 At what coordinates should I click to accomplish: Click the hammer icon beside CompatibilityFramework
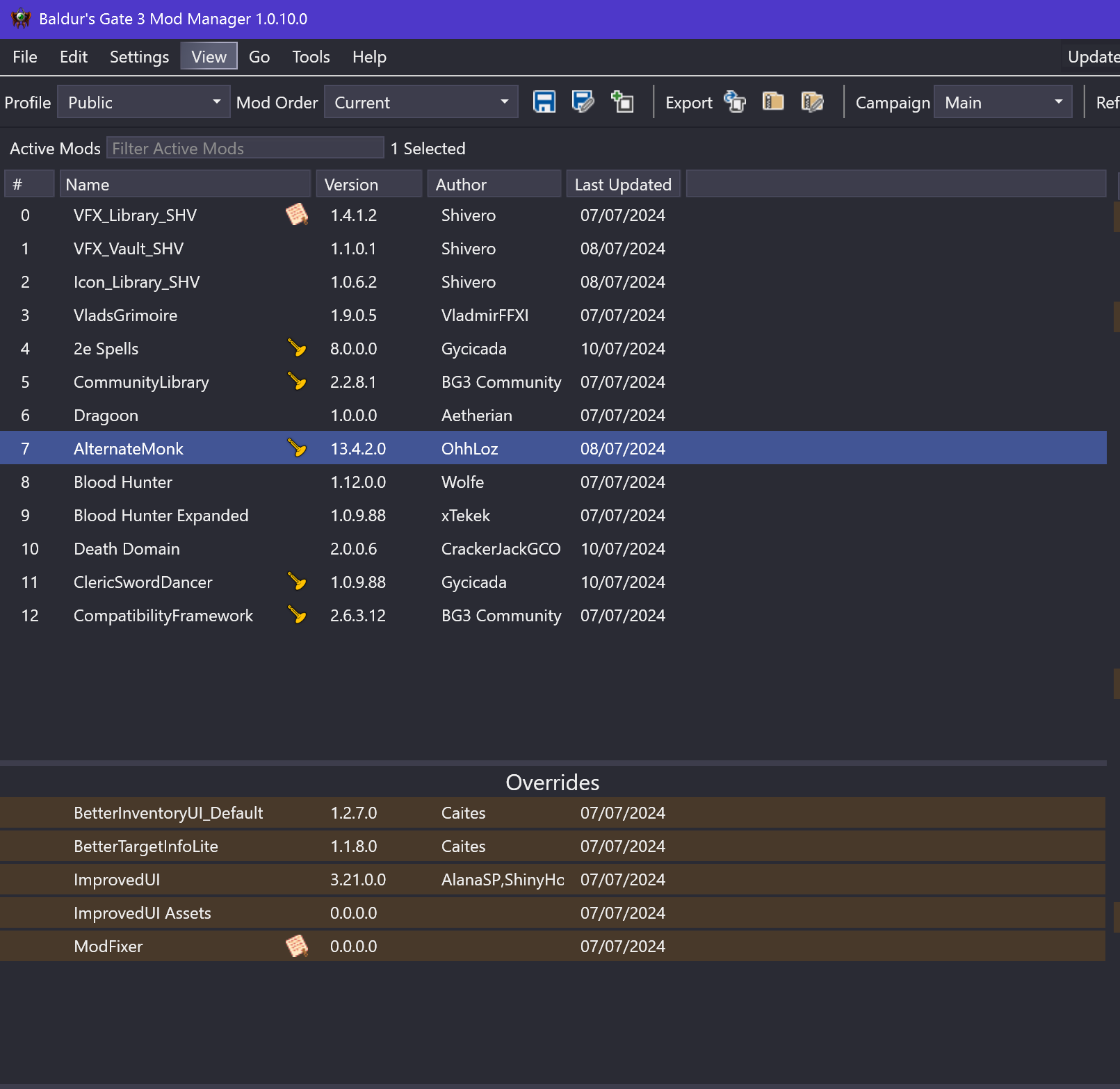tap(297, 615)
